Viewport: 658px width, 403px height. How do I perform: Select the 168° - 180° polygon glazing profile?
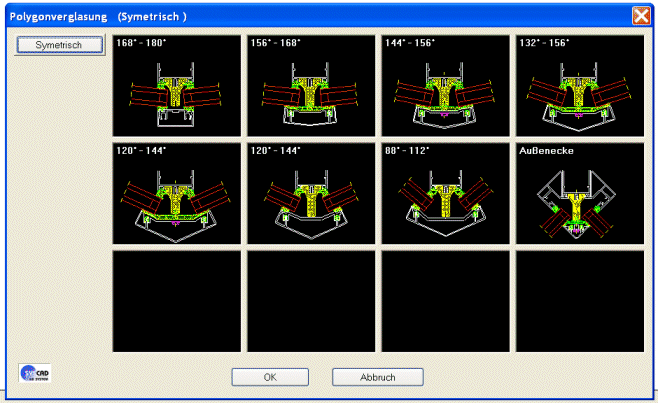click(177, 91)
